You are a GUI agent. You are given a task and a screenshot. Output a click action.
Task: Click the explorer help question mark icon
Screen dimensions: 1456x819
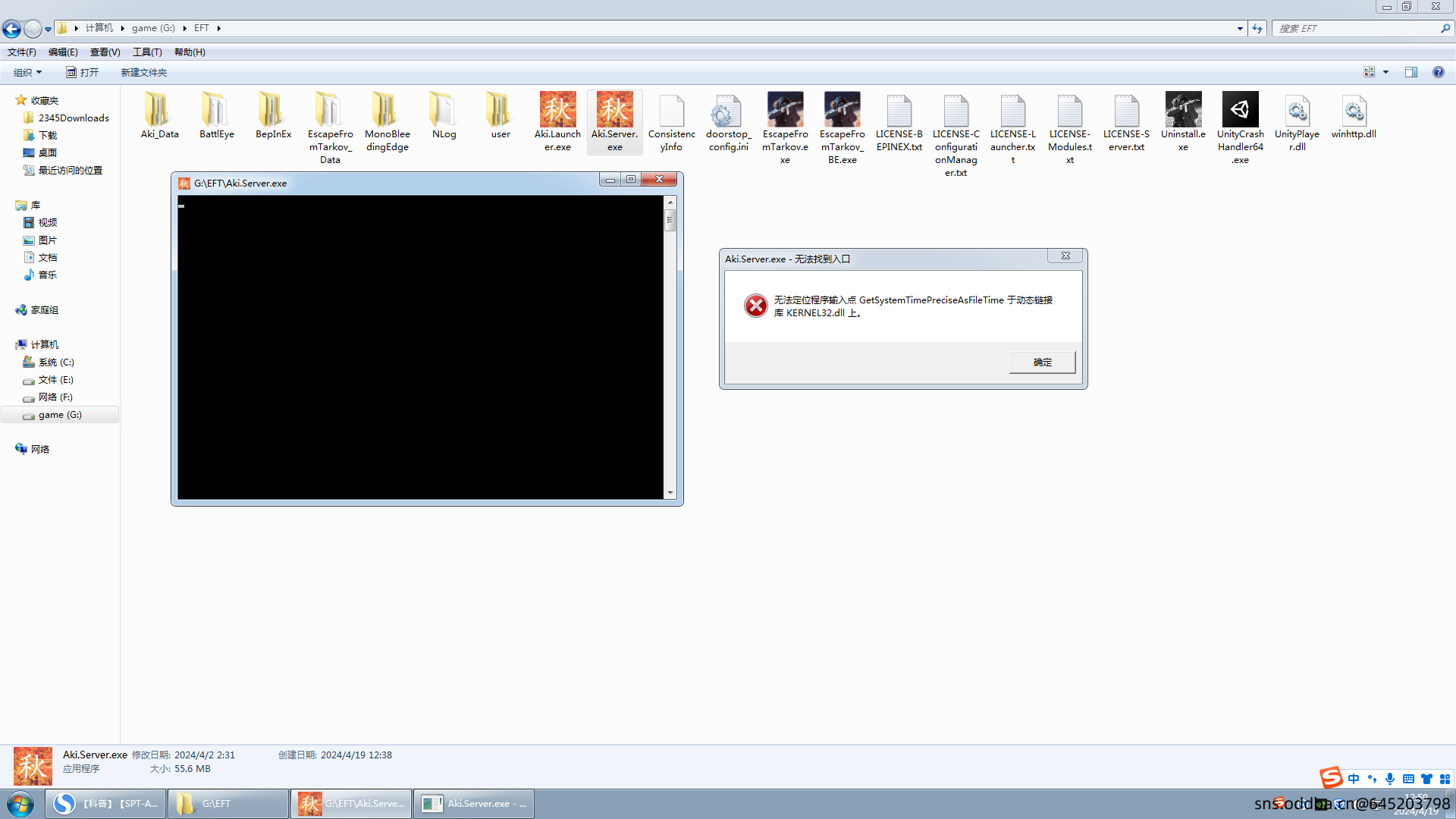(1438, 72)
